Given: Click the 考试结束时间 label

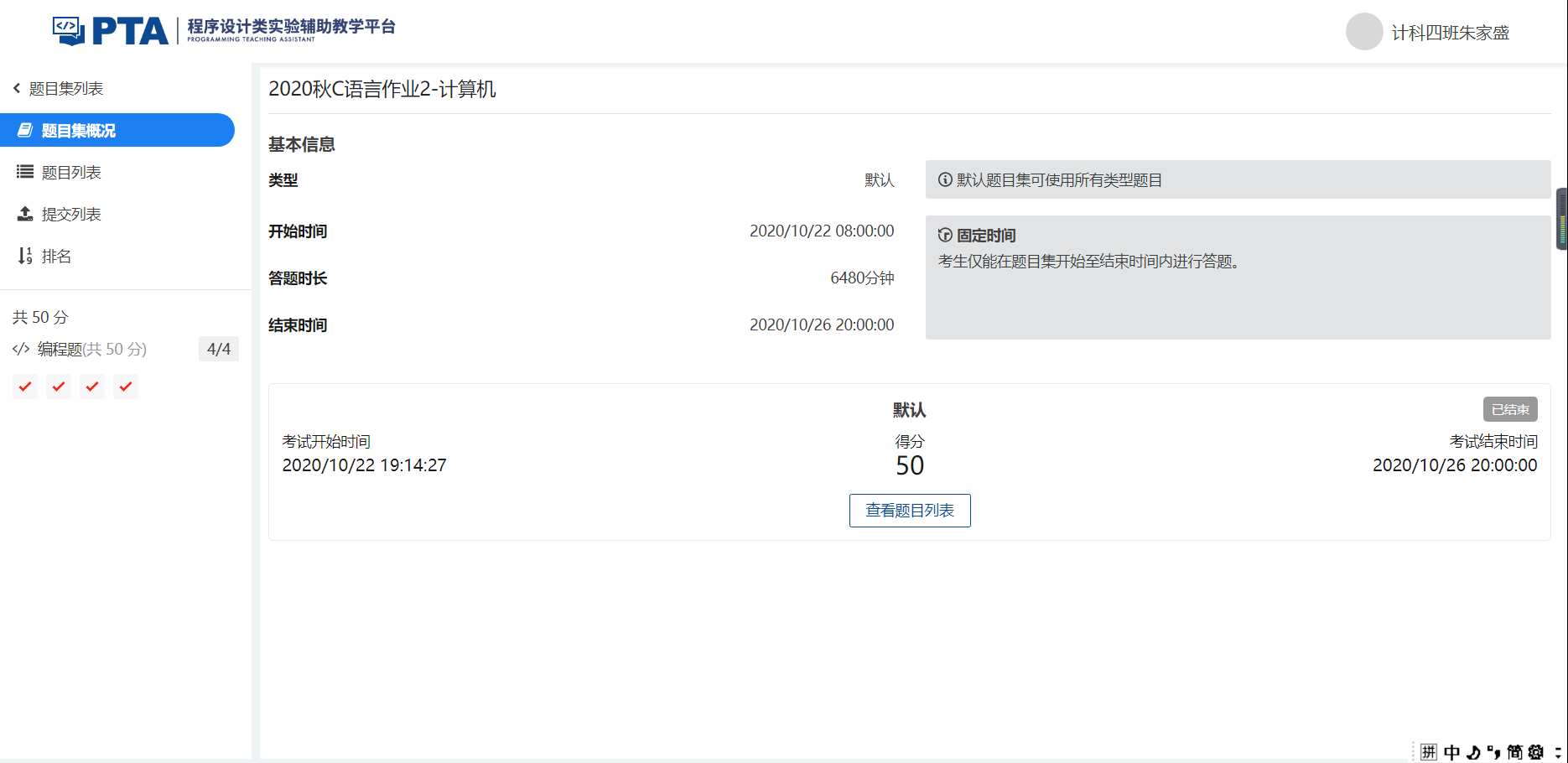Looking at the screenshot, I should 1493,442.
